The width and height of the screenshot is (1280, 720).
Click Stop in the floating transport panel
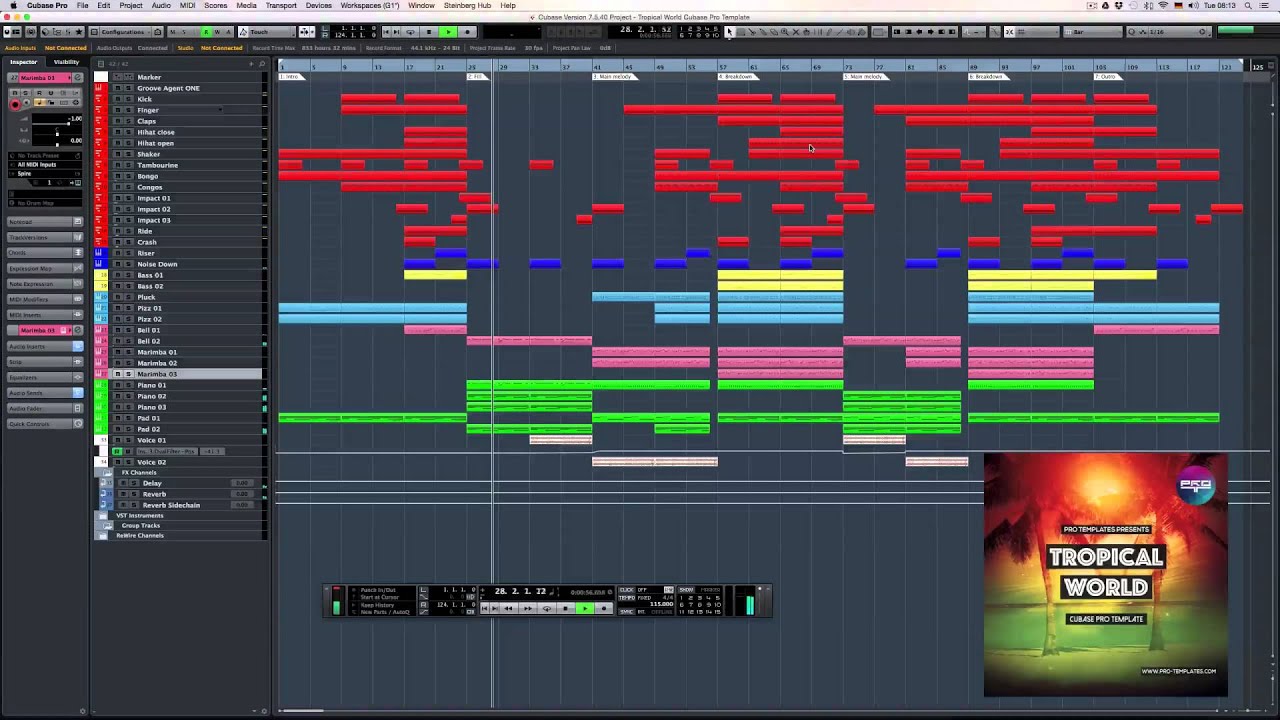[x=566, y=608]
